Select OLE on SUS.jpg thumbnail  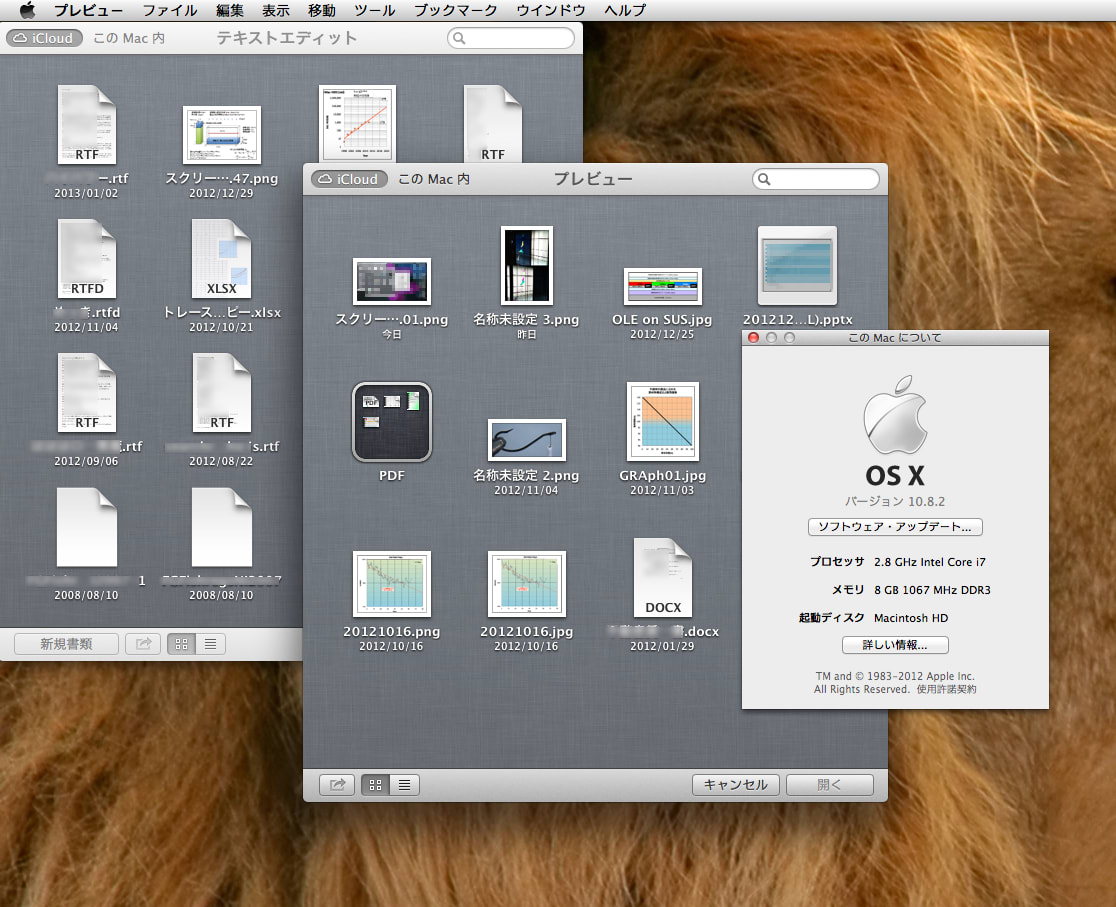(663, 286)
